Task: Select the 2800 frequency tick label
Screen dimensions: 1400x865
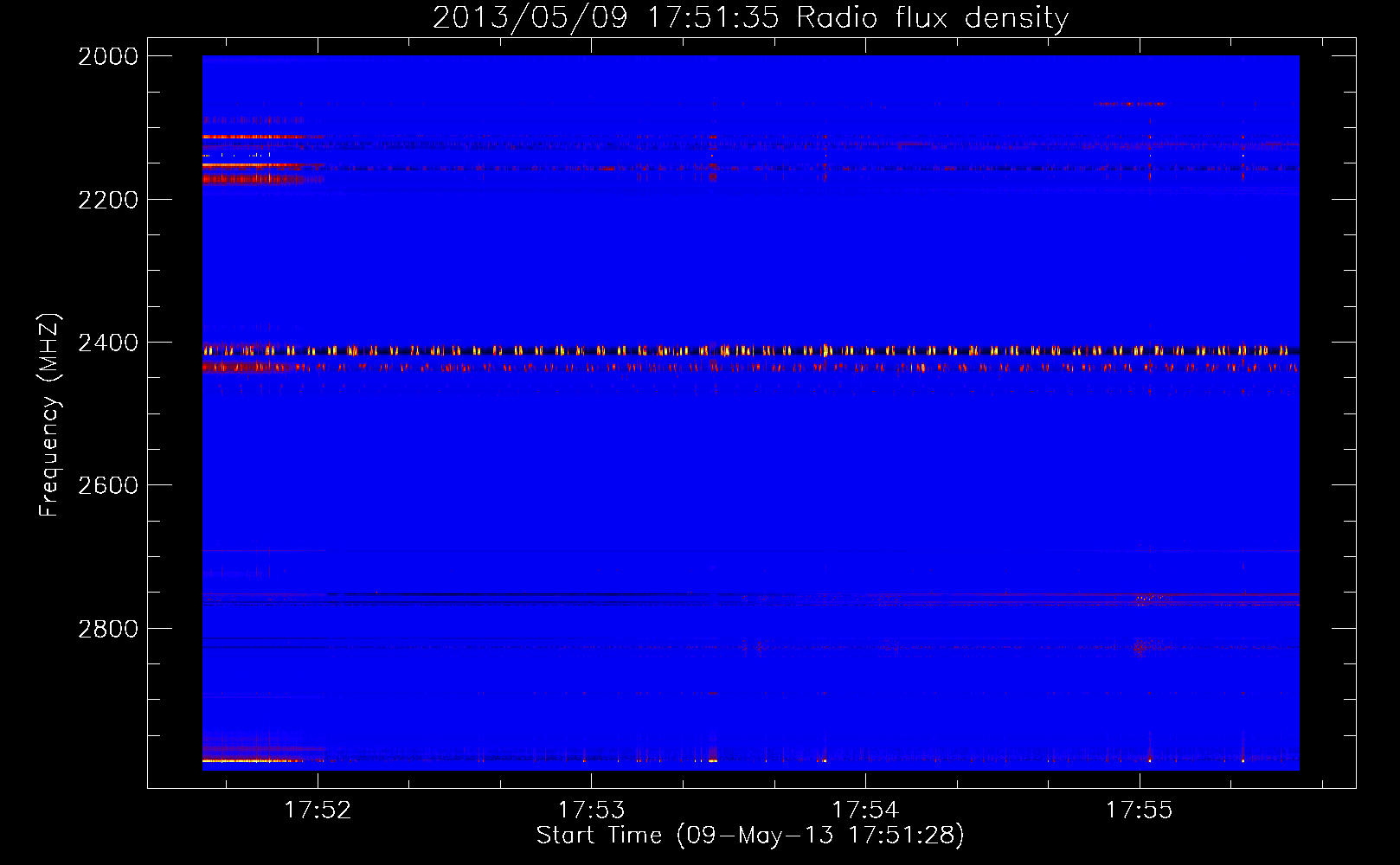Action: click(x=108, y=629)
